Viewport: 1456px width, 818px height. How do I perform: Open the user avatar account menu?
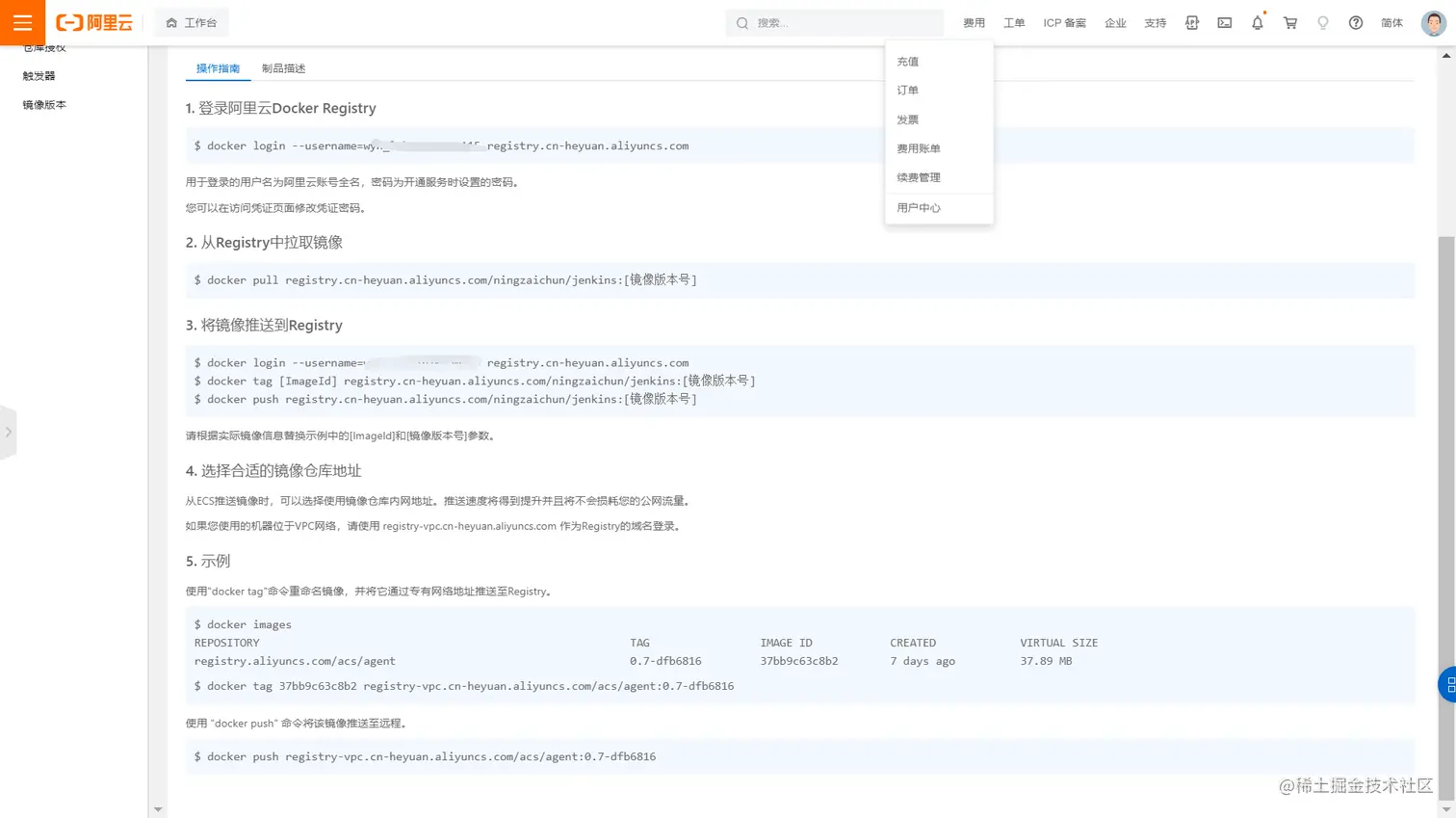pos(1434,23)
